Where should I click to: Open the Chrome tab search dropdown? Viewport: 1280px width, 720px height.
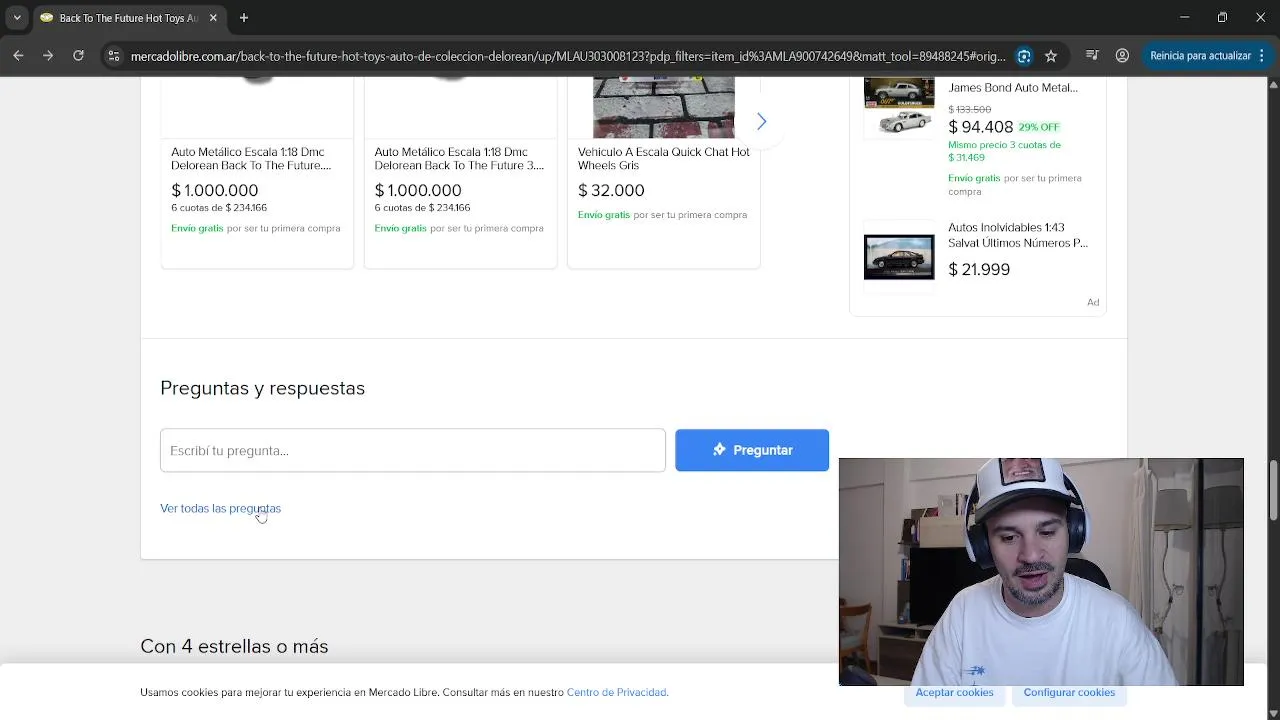(17, 17)
